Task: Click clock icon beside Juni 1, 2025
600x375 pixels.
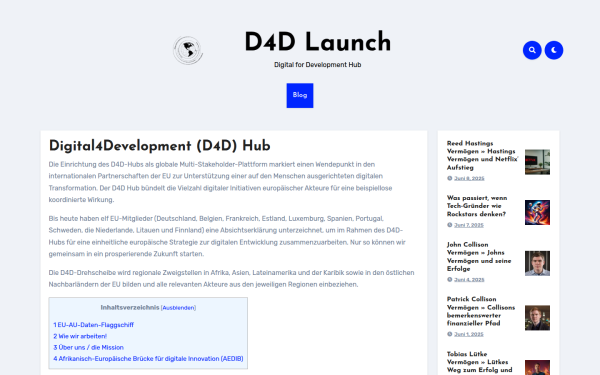Action: (x=450, y=334)
